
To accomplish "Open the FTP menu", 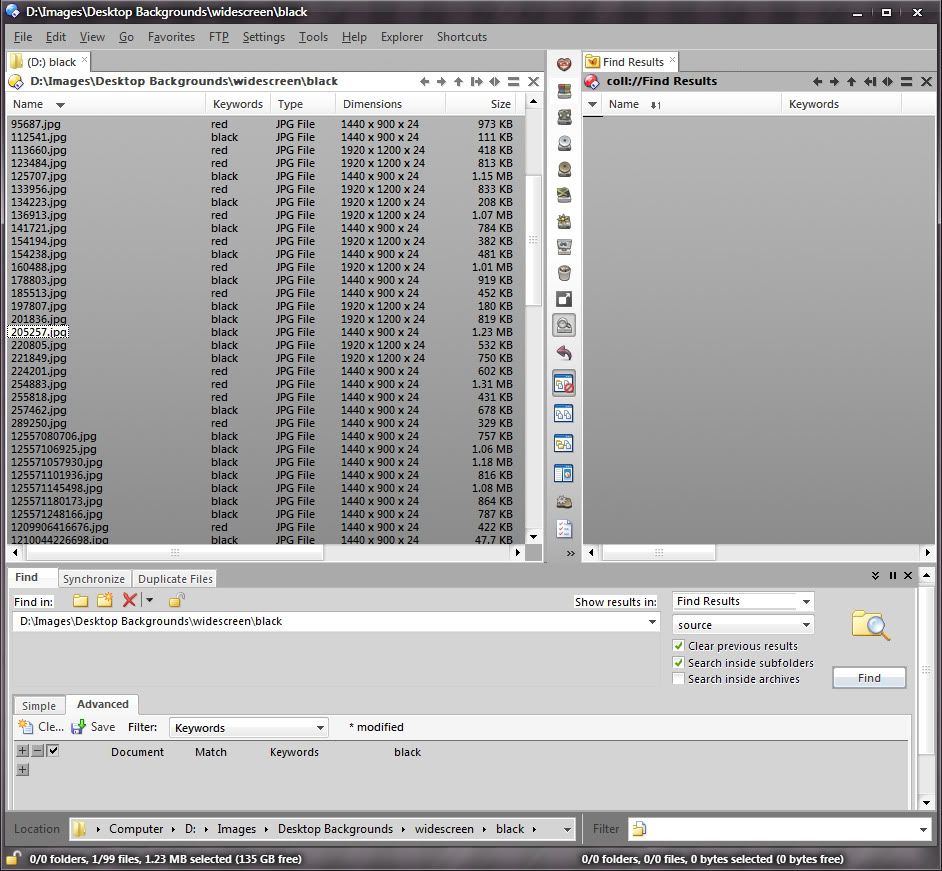I will click(x=219, y=37).
